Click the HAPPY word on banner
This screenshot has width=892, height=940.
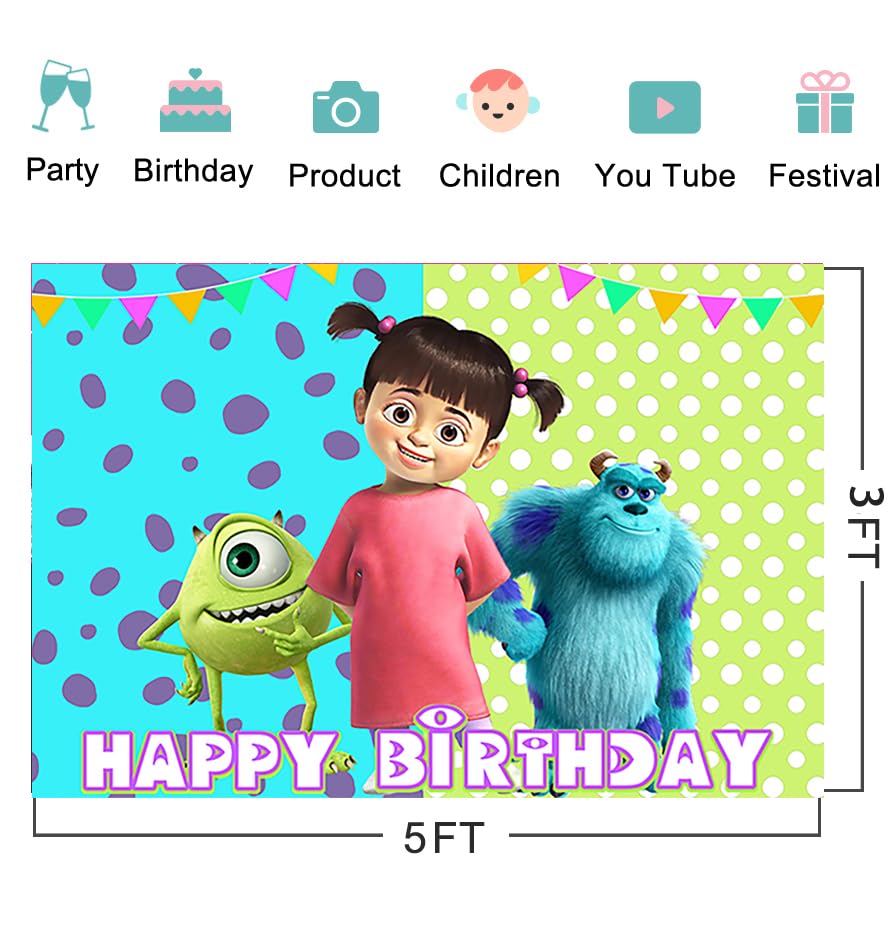209,760
